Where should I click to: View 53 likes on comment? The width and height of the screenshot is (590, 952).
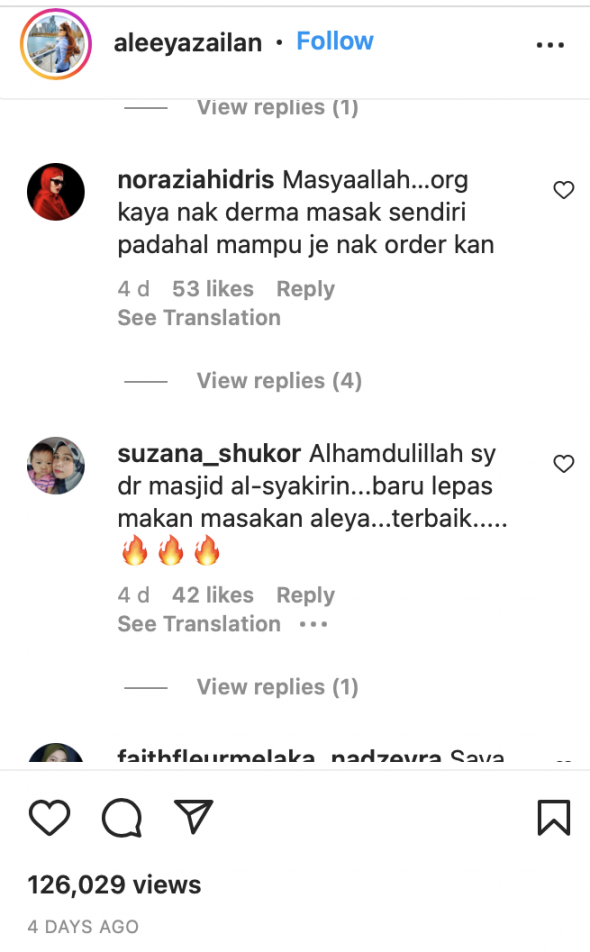[x=212, y=289]
